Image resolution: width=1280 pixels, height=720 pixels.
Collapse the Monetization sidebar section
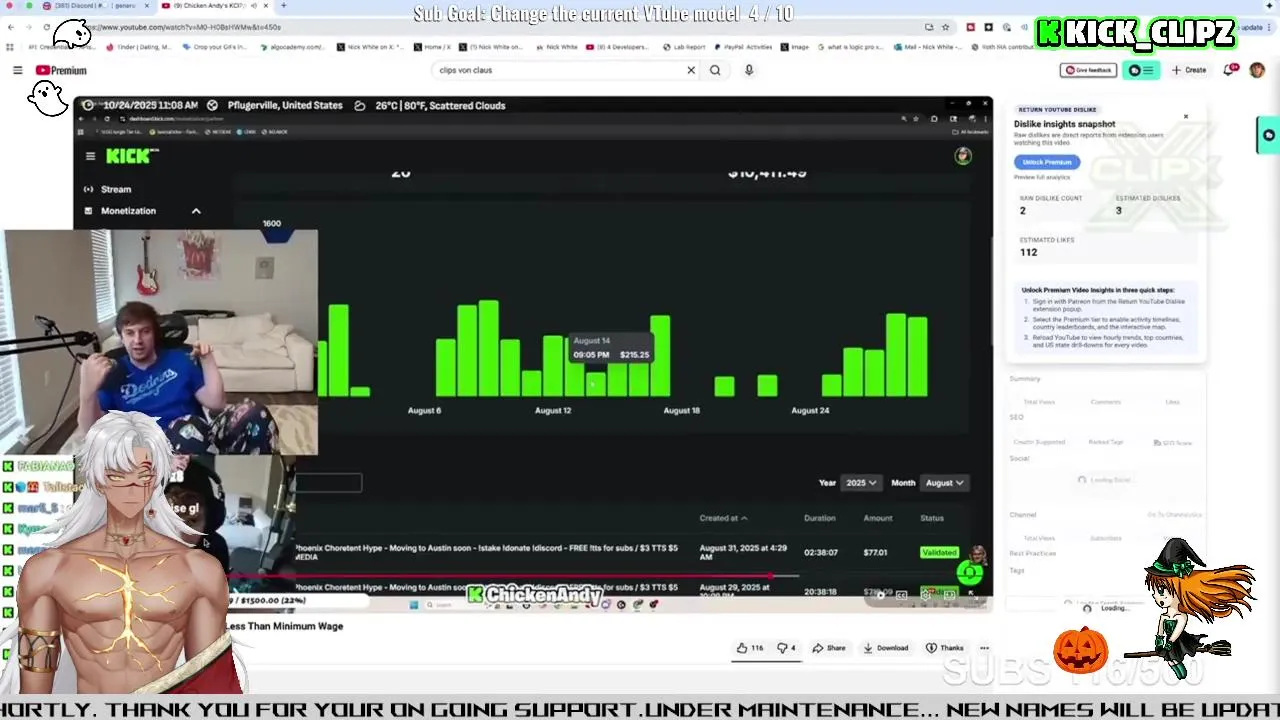(x=196, y=211)
